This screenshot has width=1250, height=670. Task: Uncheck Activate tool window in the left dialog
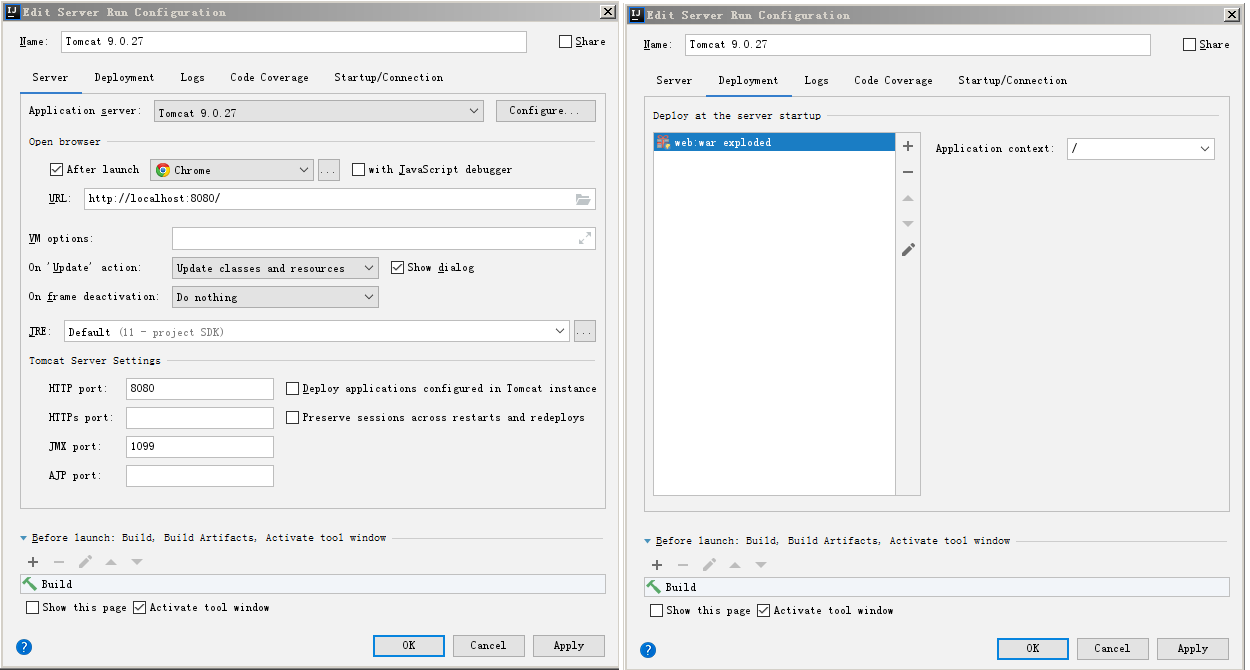[x=139, y=608]
